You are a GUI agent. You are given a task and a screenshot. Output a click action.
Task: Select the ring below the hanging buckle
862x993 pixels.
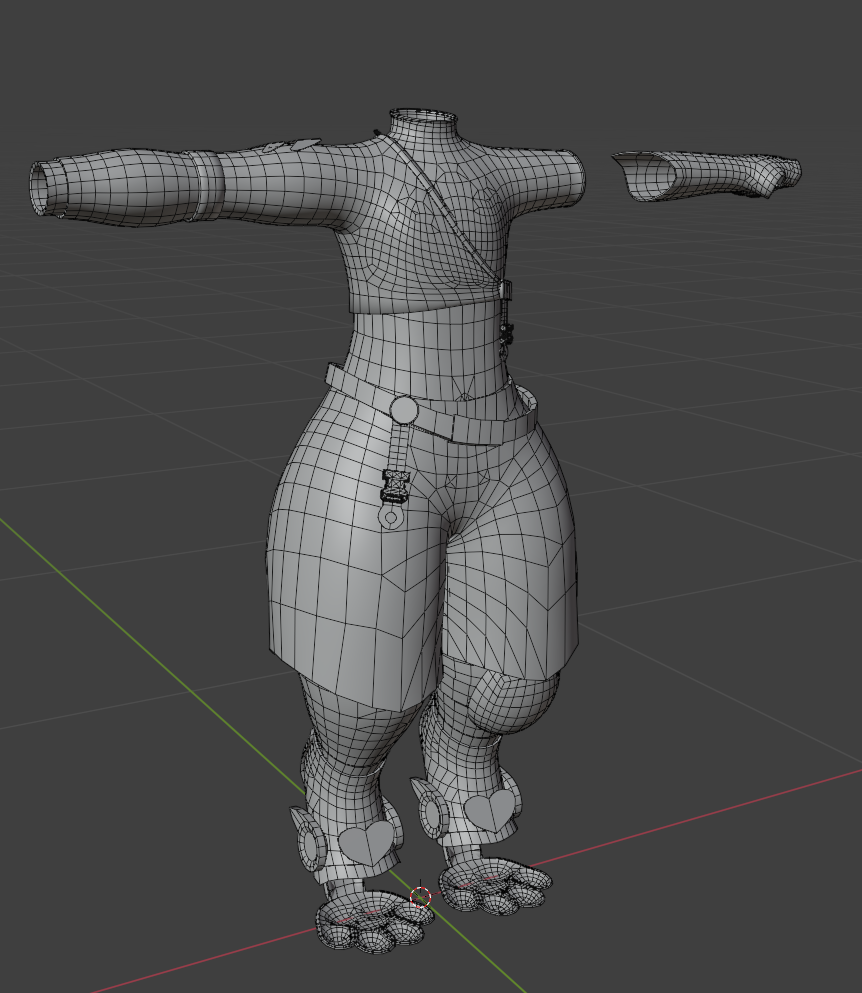[x=390, y=519]
